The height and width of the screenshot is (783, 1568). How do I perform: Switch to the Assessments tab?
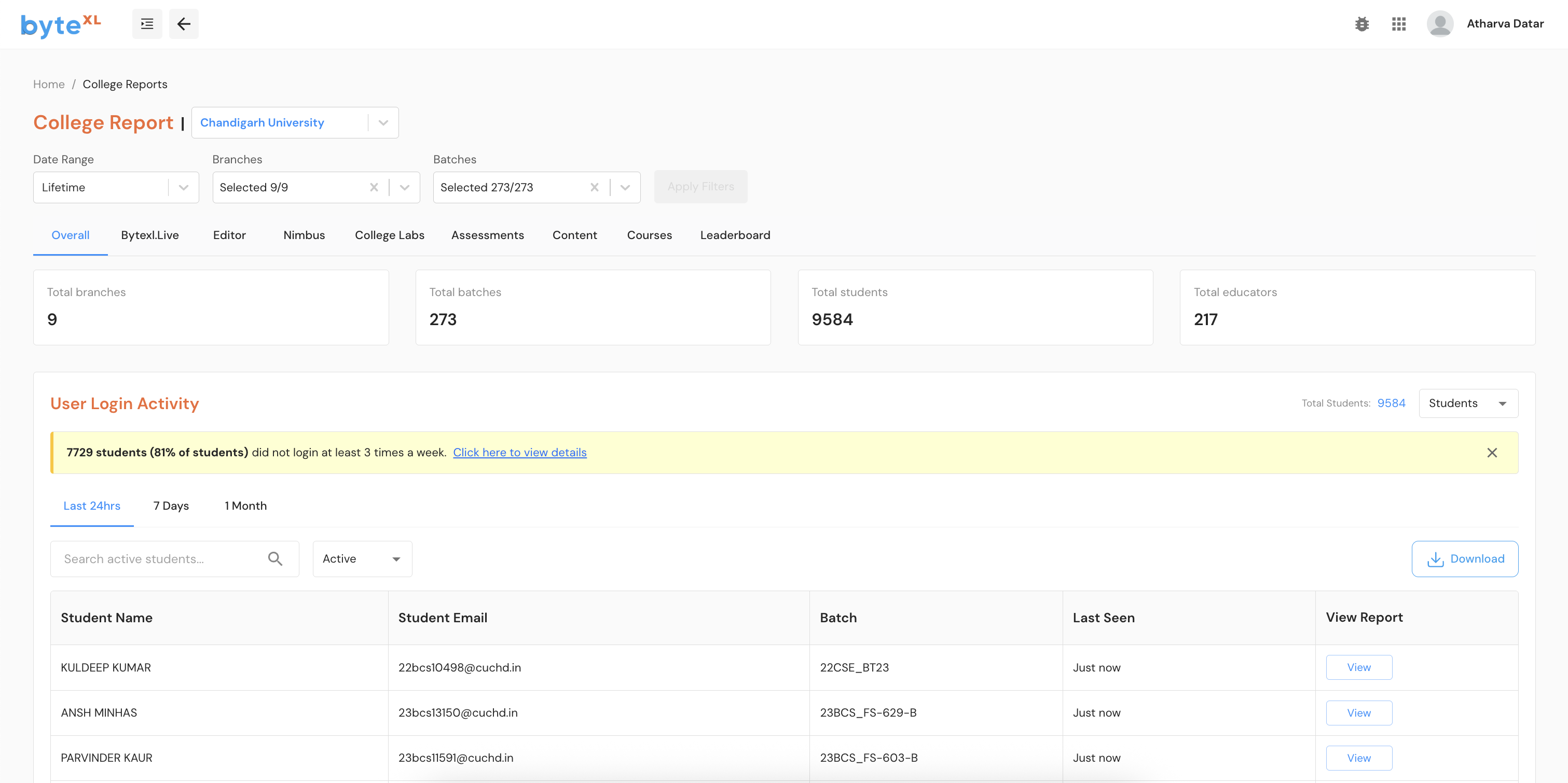[487, 235]
